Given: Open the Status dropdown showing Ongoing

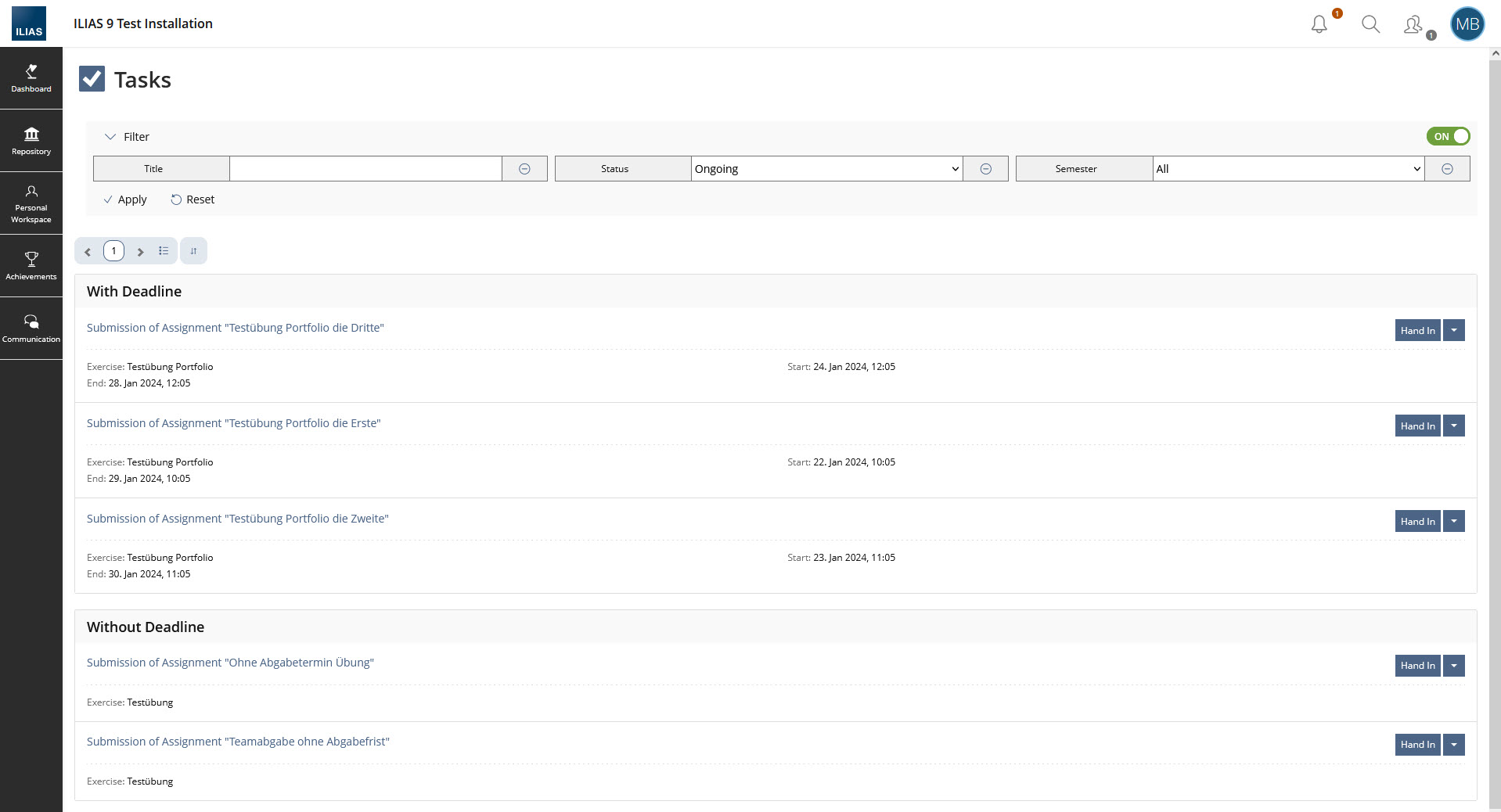Looking at the screenshot, I should click(x=826, y=169).
